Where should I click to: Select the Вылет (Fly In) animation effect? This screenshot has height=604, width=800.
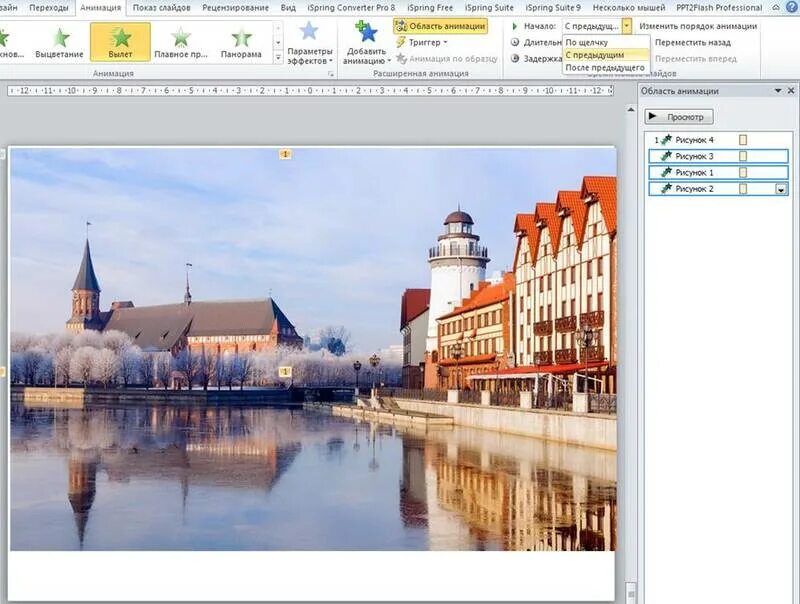[120, 43]
